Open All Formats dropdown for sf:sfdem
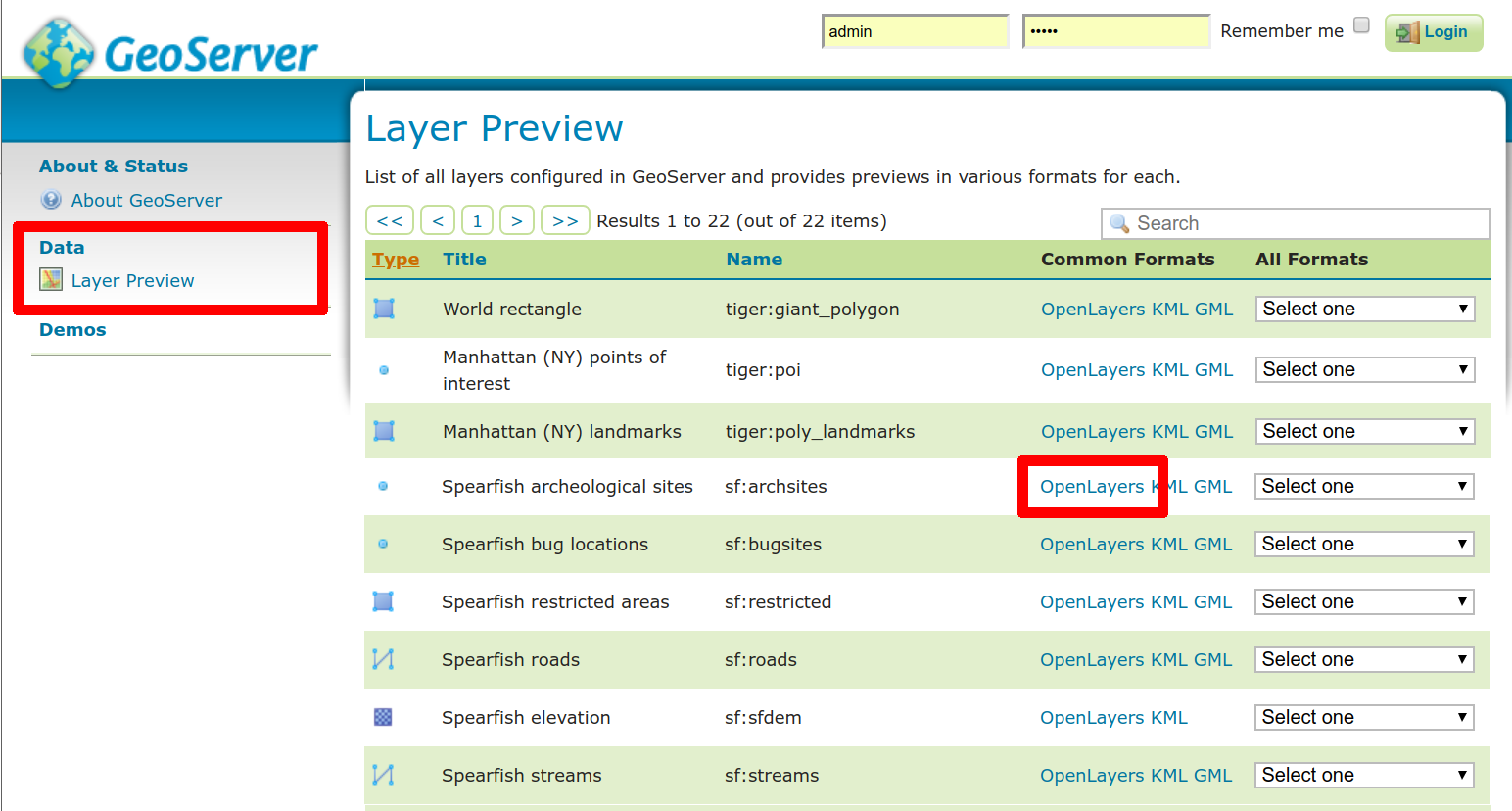The width and height of the screenshot is (1512, 811). (x=1364, y=717)
